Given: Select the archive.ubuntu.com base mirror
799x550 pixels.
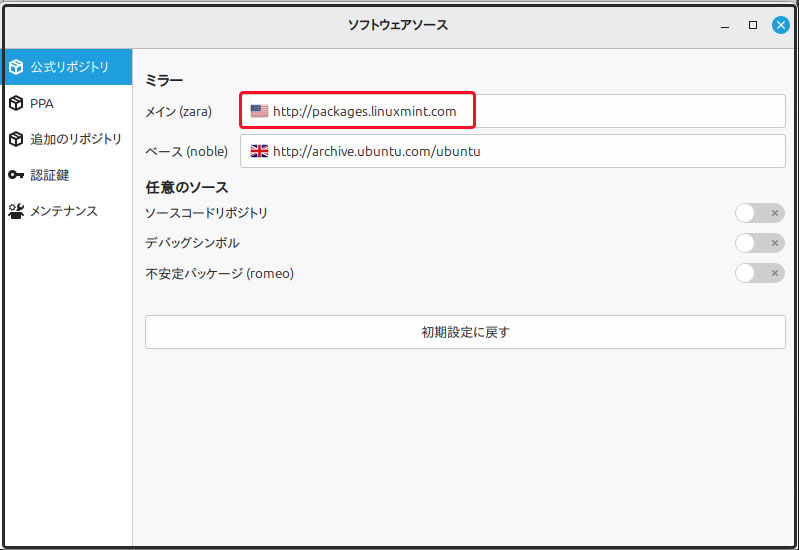Looking at the screenshot, I should tap(513, 151).
